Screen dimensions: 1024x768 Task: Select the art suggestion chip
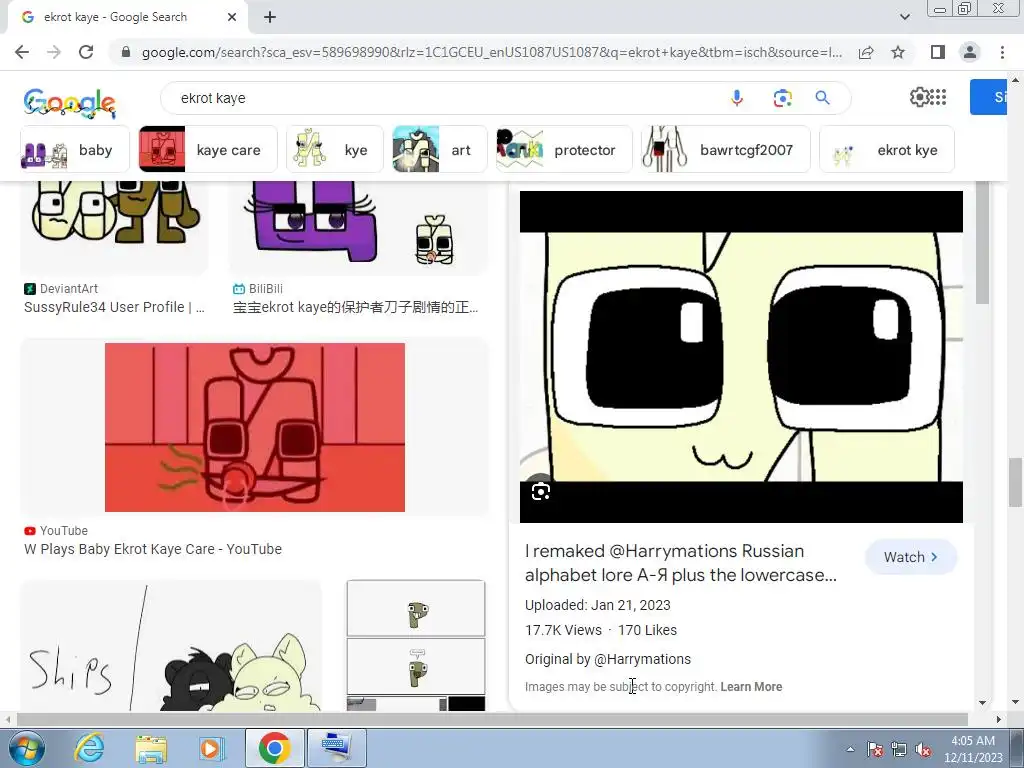pyautogui.click(x=440, y=150)
